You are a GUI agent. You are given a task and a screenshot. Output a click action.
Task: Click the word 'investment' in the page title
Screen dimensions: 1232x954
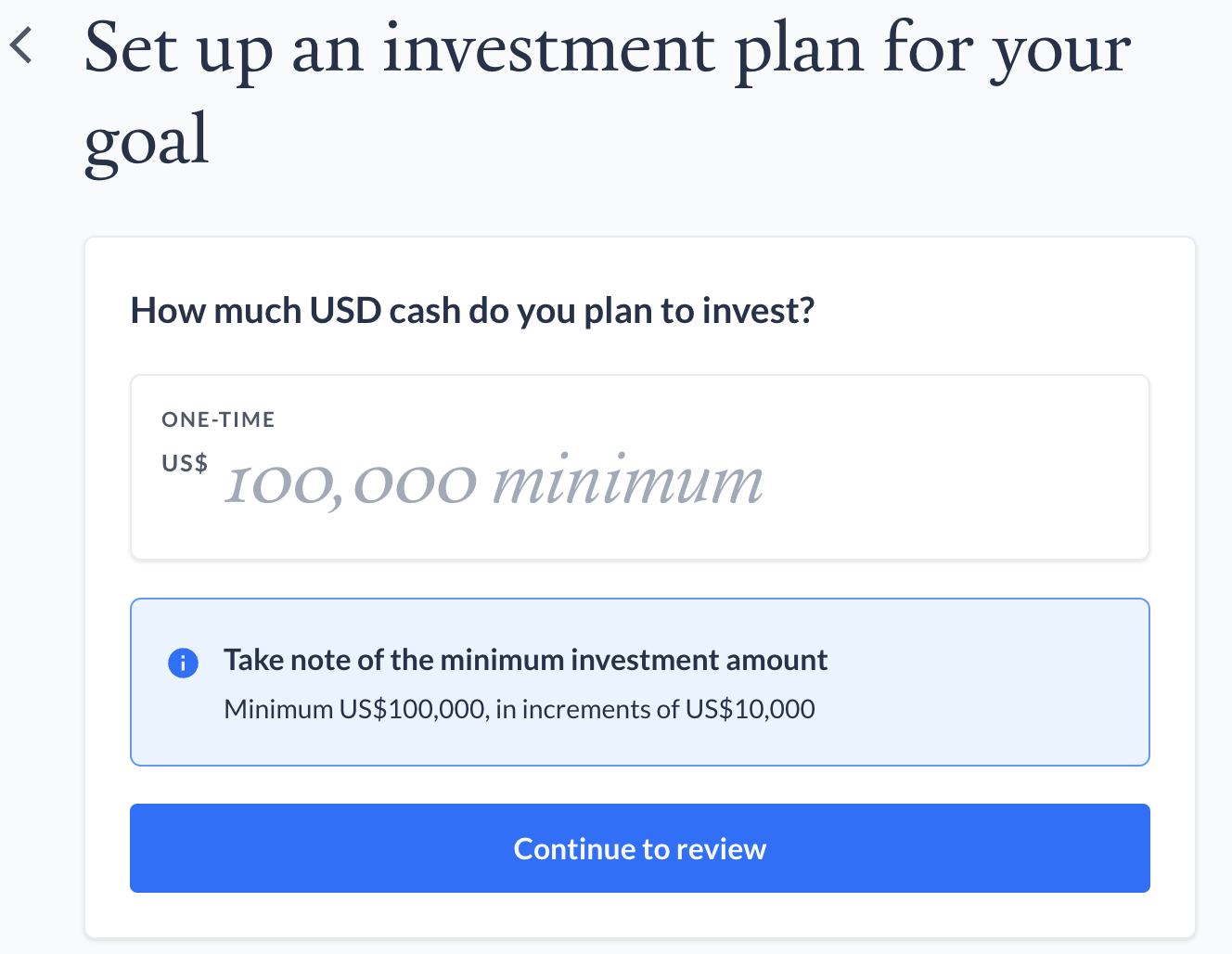(x=549, y=50)
